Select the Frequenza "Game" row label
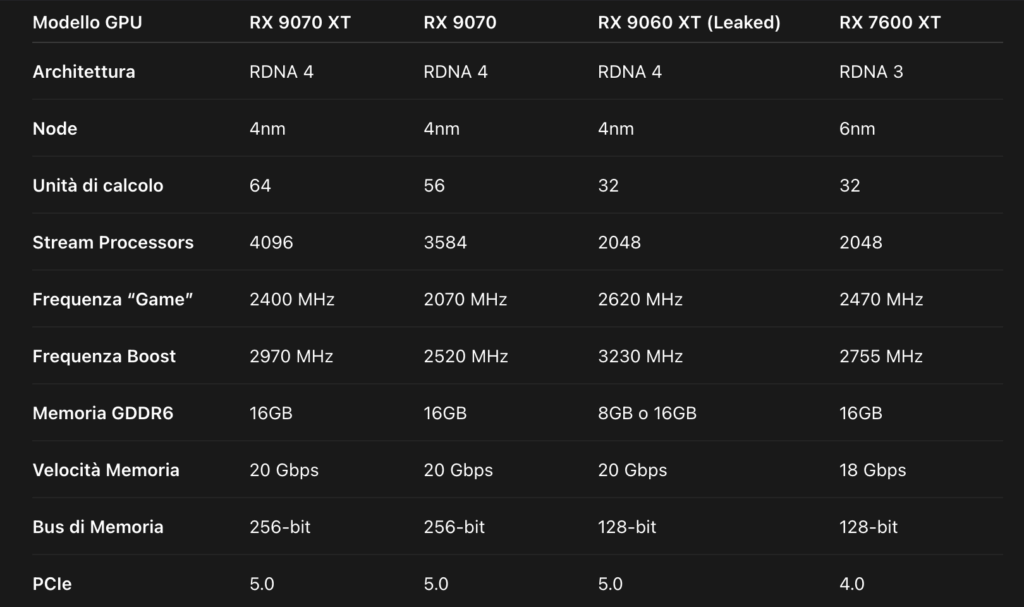Screen dimensions: 1024x607 (112, 299)
